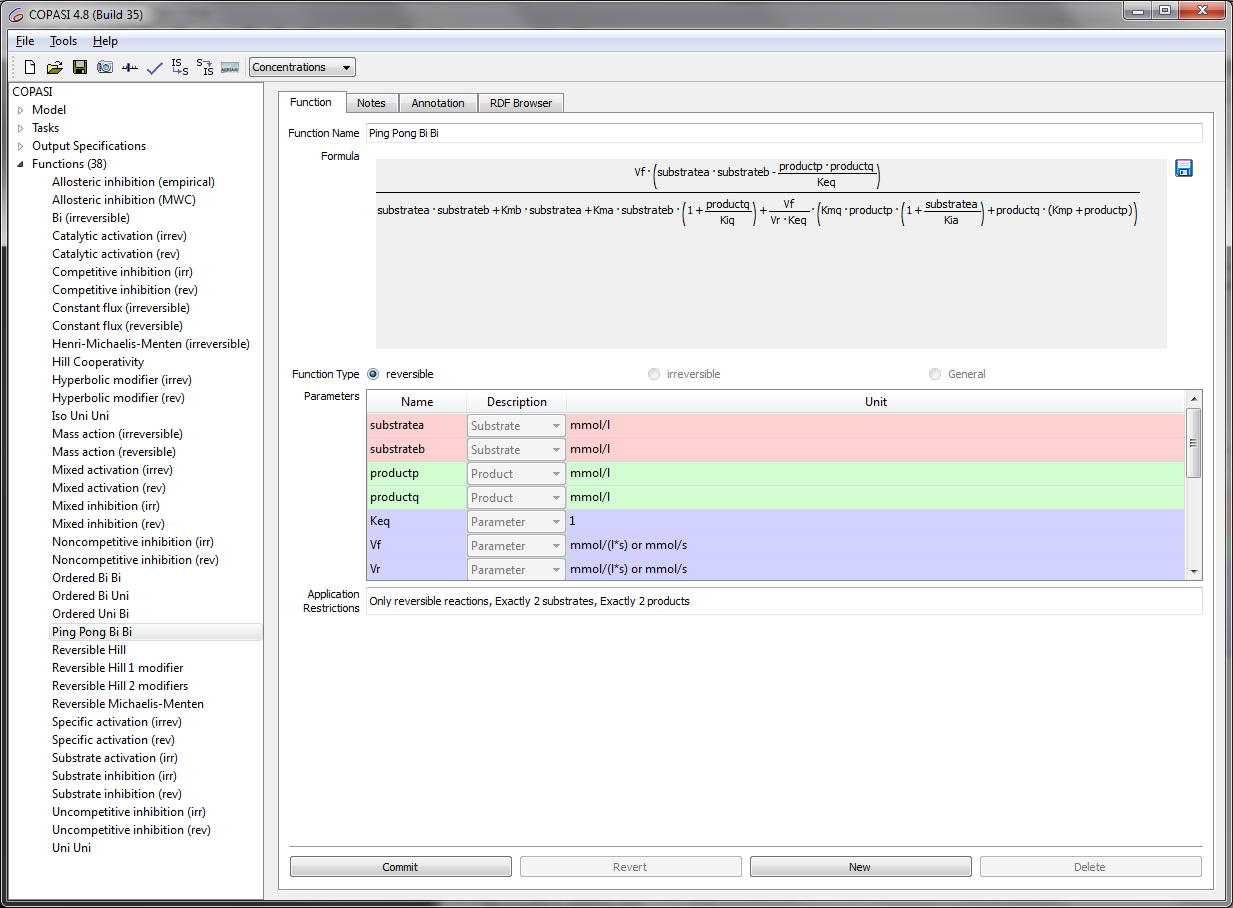Screen dimensions: 1233x908
Task: Open the Tools menu
Action: pos(63,41)
